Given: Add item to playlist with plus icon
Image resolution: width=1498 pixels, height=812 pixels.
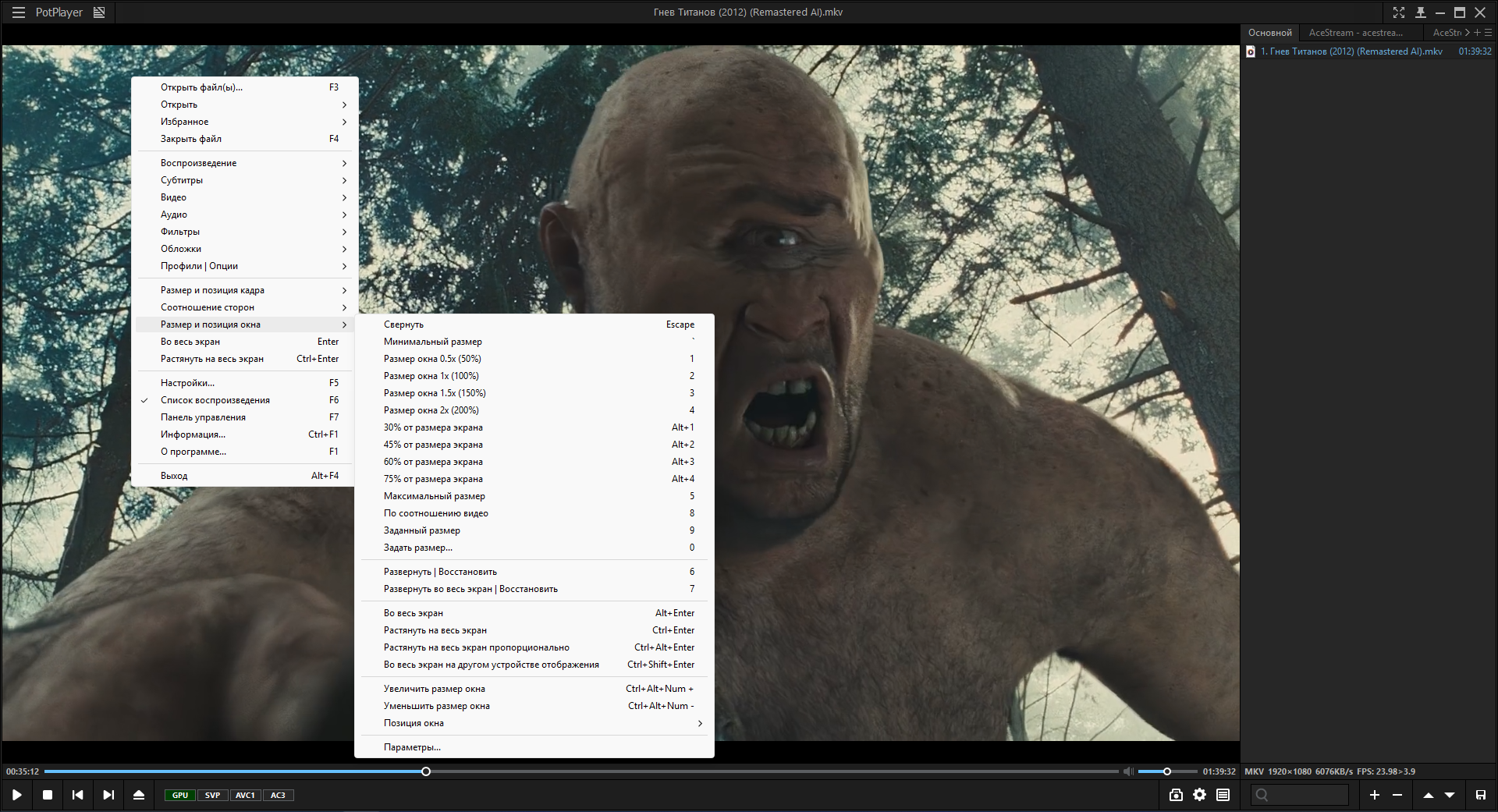Looking at the screenshot, I should (x=1375, y=795).
